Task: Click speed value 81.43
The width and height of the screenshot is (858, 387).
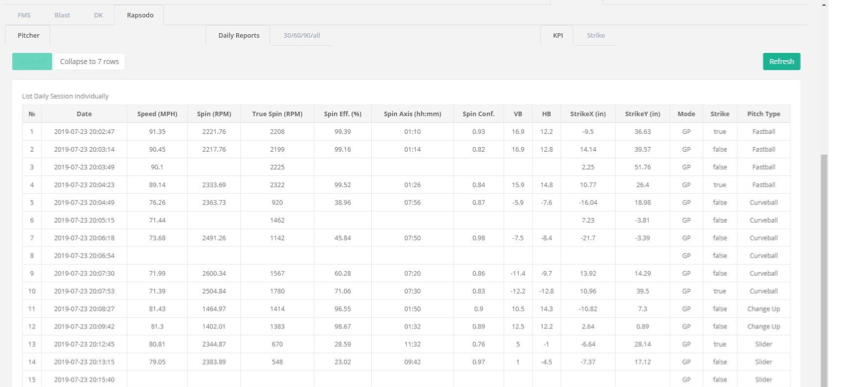Action: 157,309
